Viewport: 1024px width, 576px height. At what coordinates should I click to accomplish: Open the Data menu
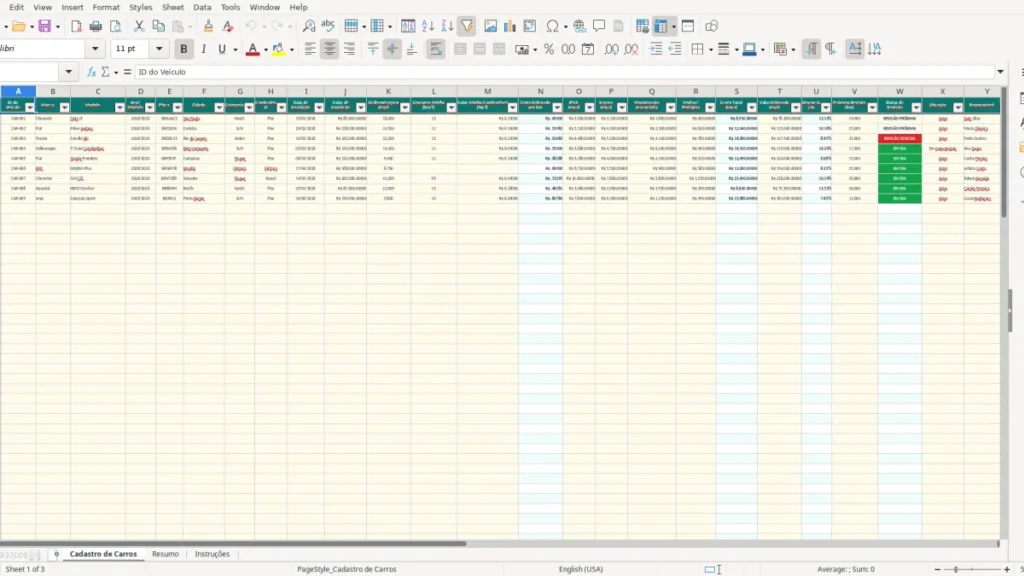point(202,7)
